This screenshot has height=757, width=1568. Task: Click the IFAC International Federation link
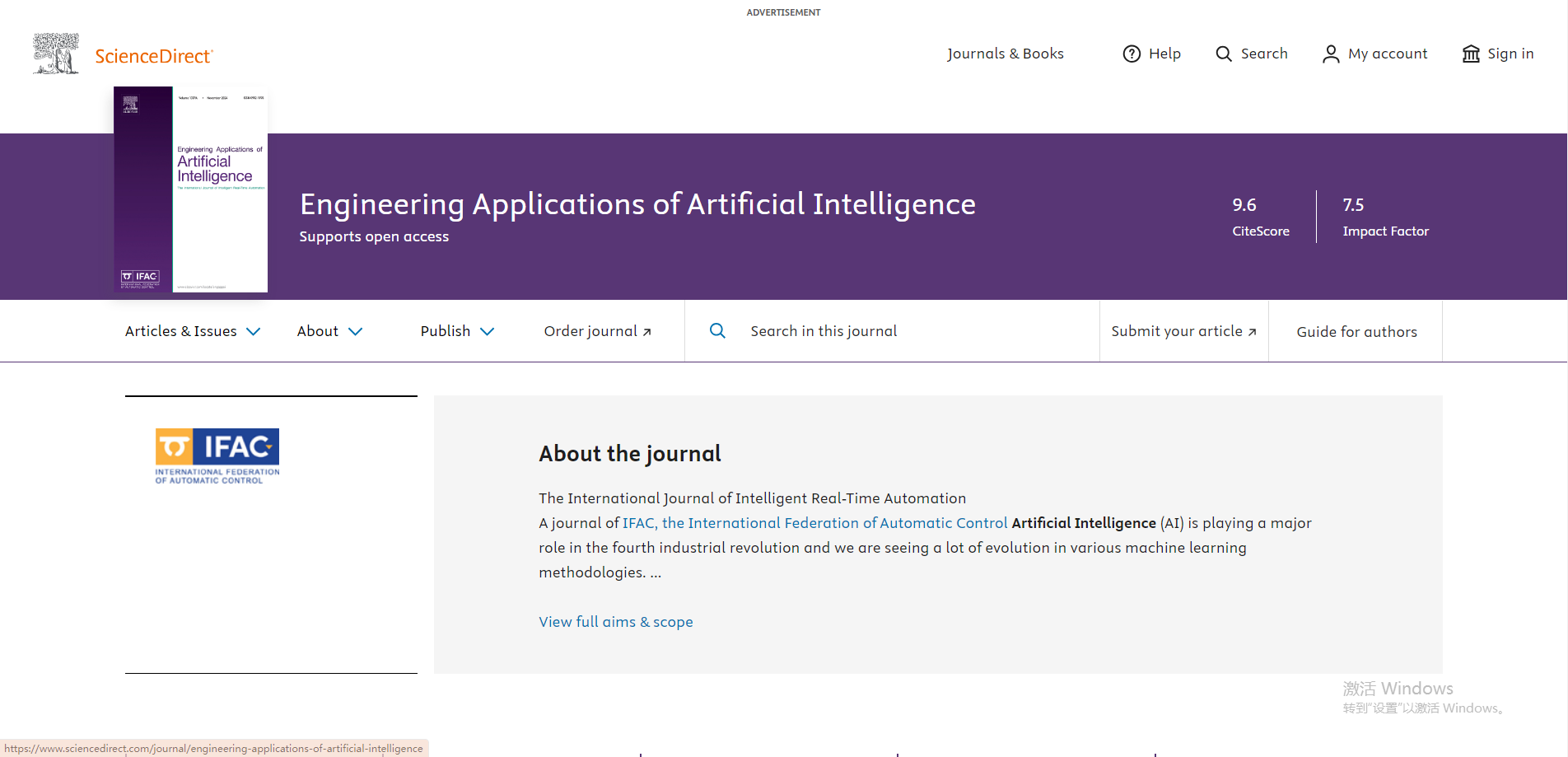click(814, 523)
